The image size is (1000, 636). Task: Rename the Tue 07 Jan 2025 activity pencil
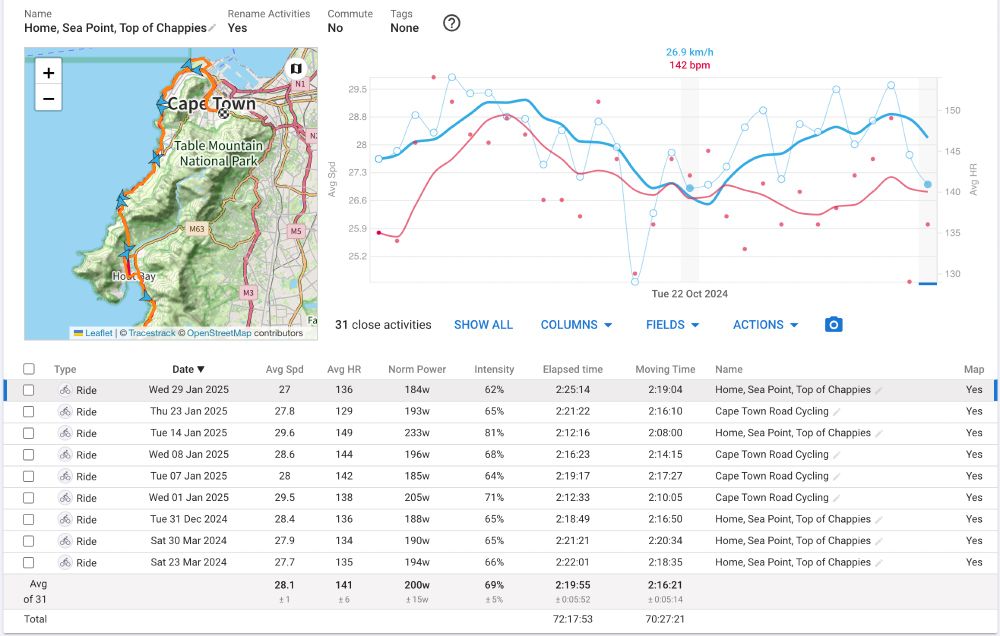pyautogui.click(x=837, y=477)
